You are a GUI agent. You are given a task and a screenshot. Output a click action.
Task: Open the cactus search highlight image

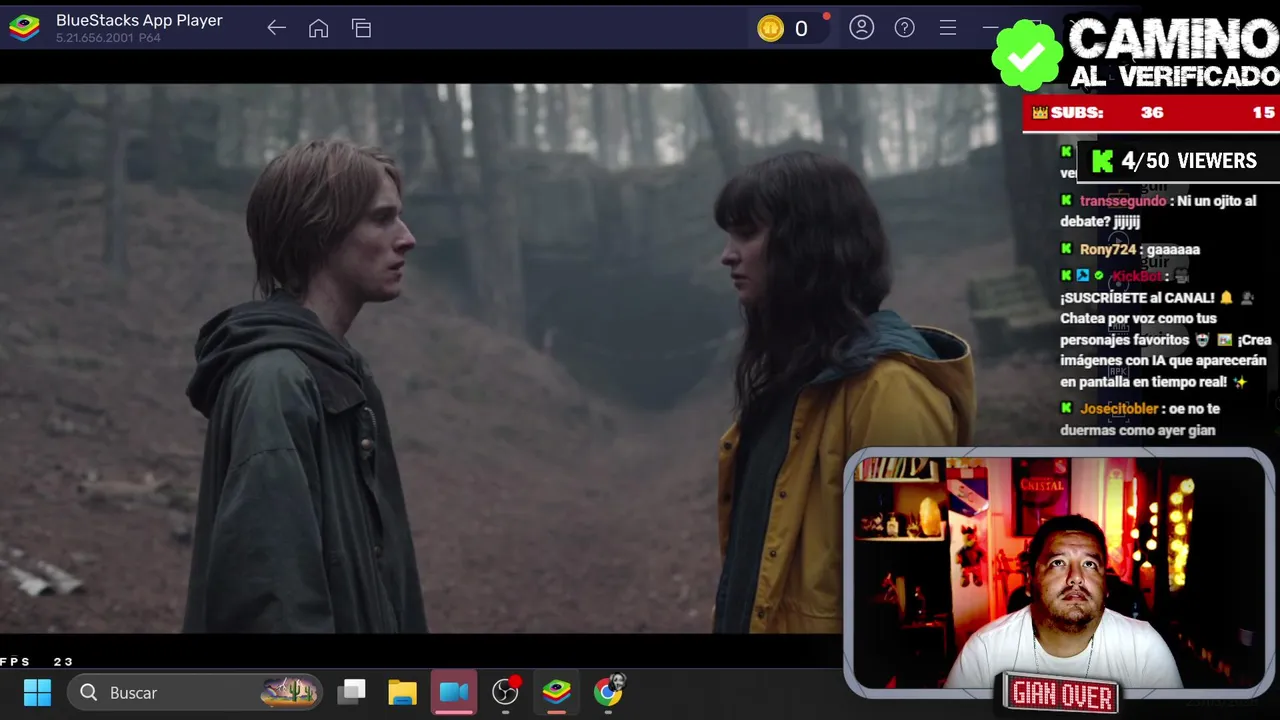point(289,692)
